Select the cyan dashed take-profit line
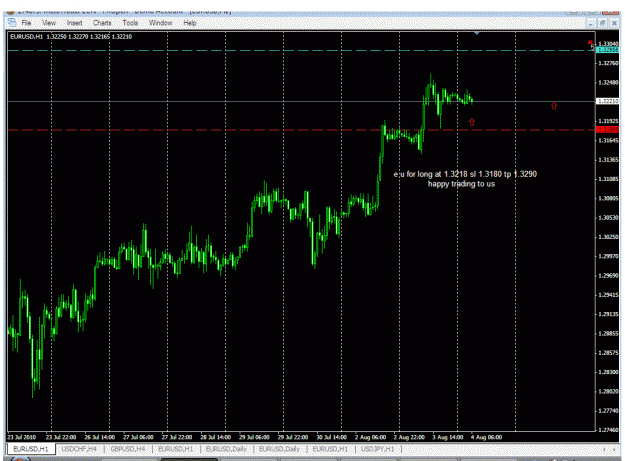This screenshot has width=625, height=461. coord(301,50)
